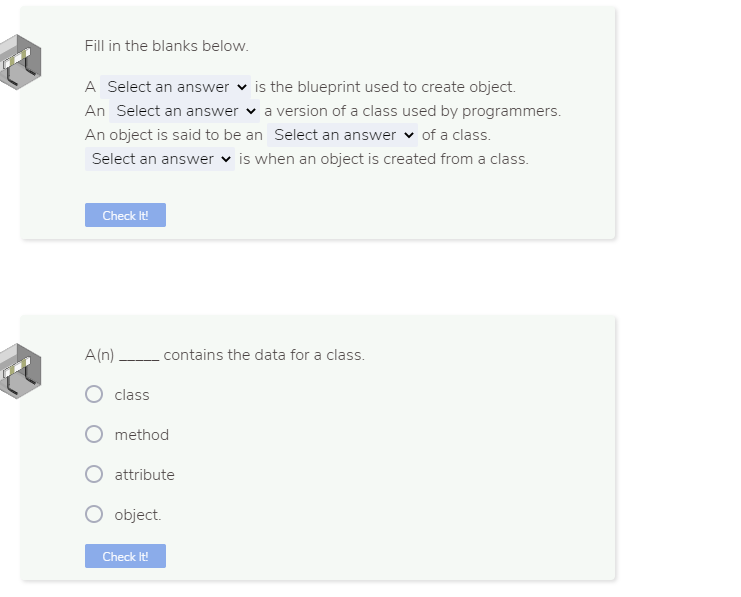Click the server icon beside the multiple-choice question

click(x=20, y=370)
